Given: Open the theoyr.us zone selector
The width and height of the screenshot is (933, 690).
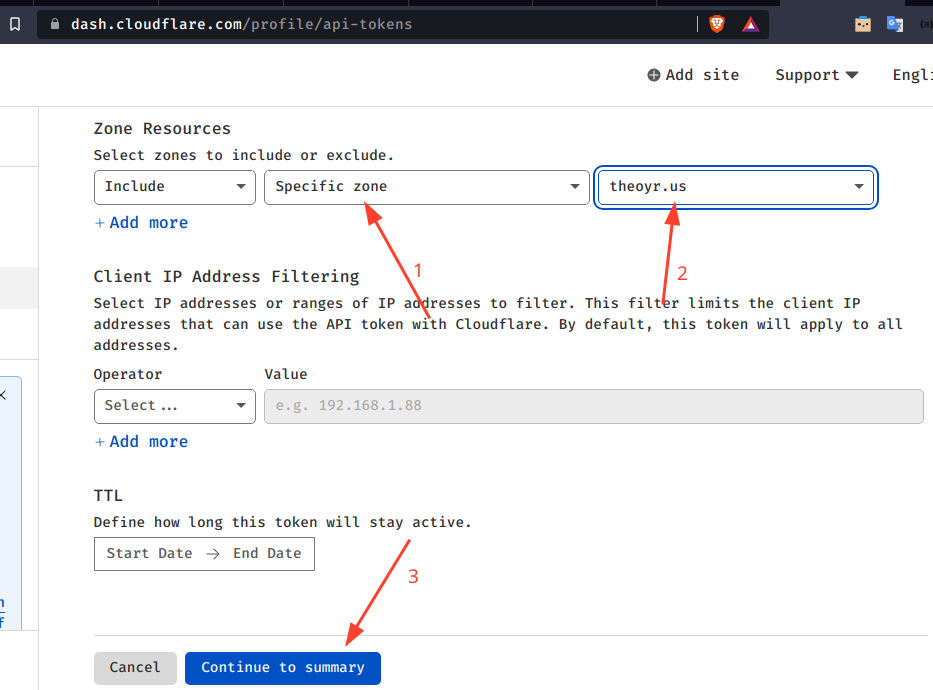Looking at the screenshot, I should coord(736,187).
